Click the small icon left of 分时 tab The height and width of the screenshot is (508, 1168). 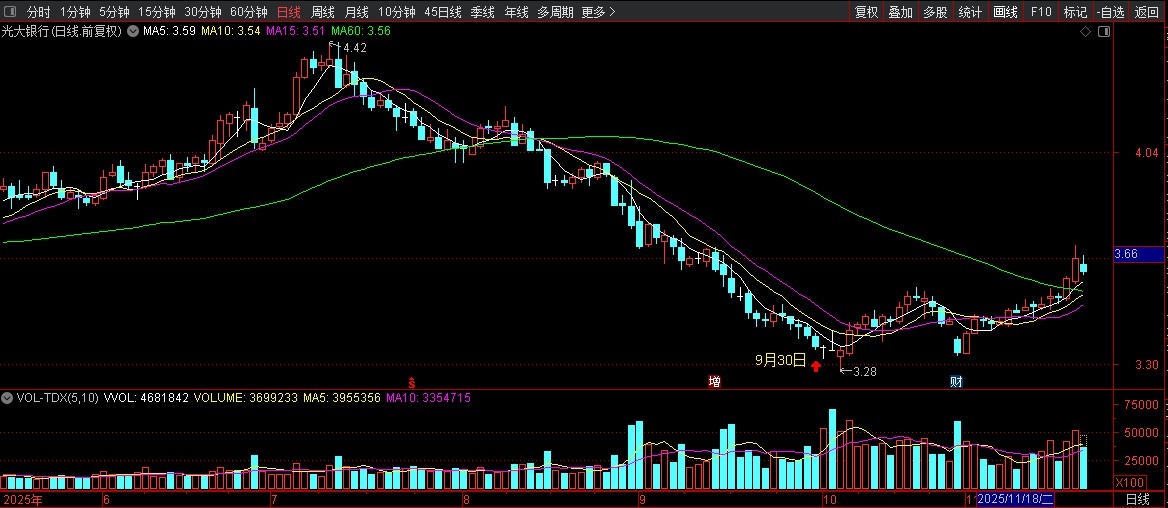[x=12, y=12]
